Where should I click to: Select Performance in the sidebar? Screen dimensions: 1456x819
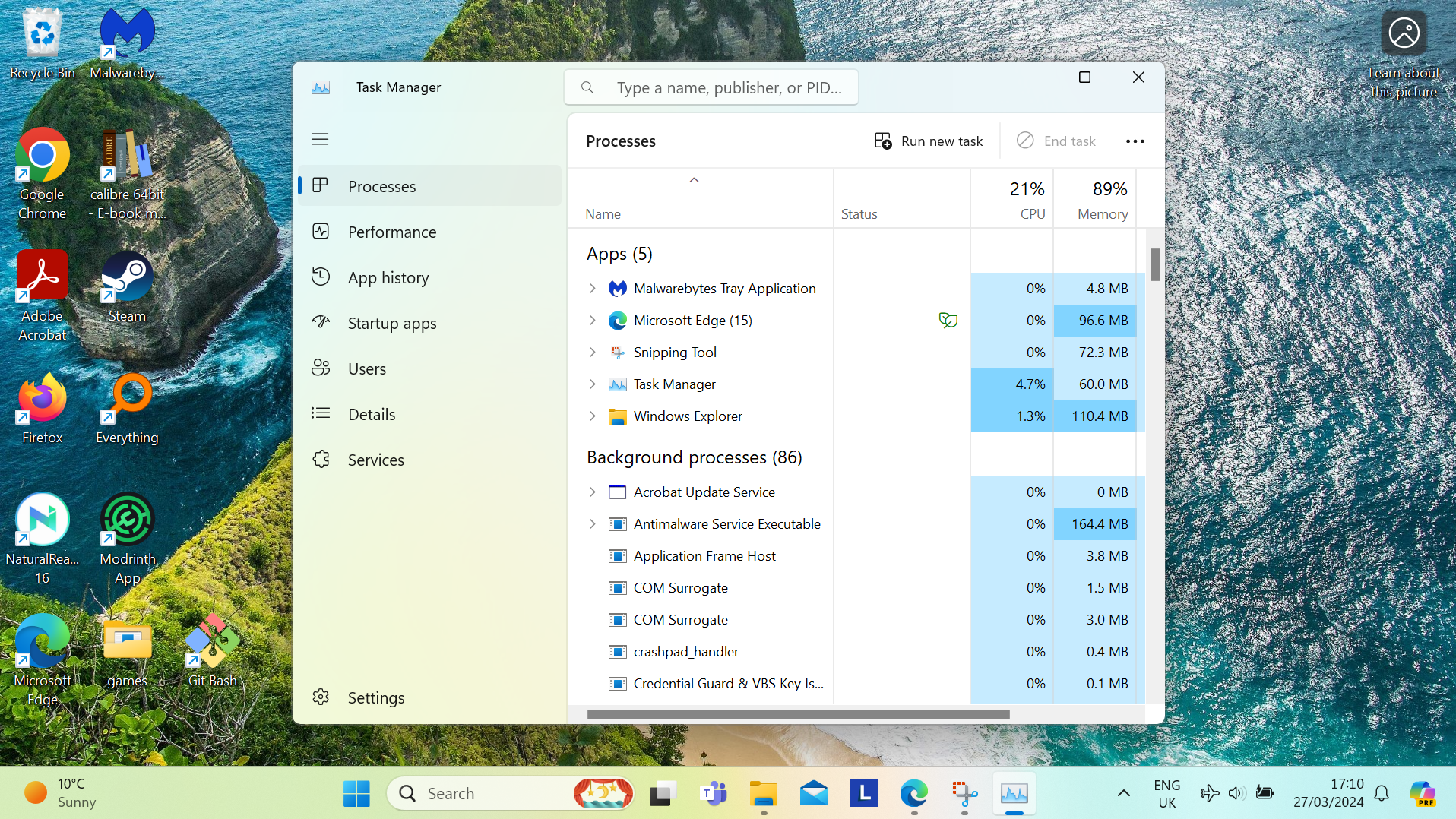tap(392, 232)
